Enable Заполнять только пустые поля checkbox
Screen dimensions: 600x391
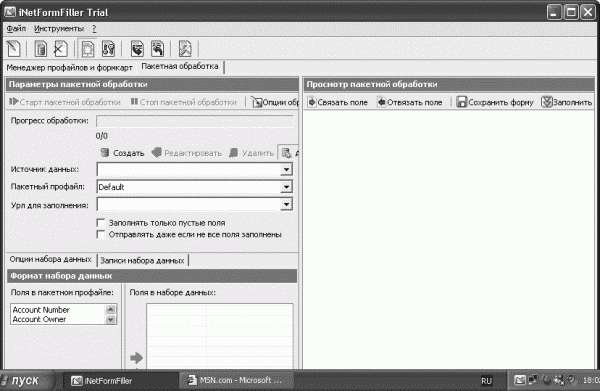tap(101, 223)
